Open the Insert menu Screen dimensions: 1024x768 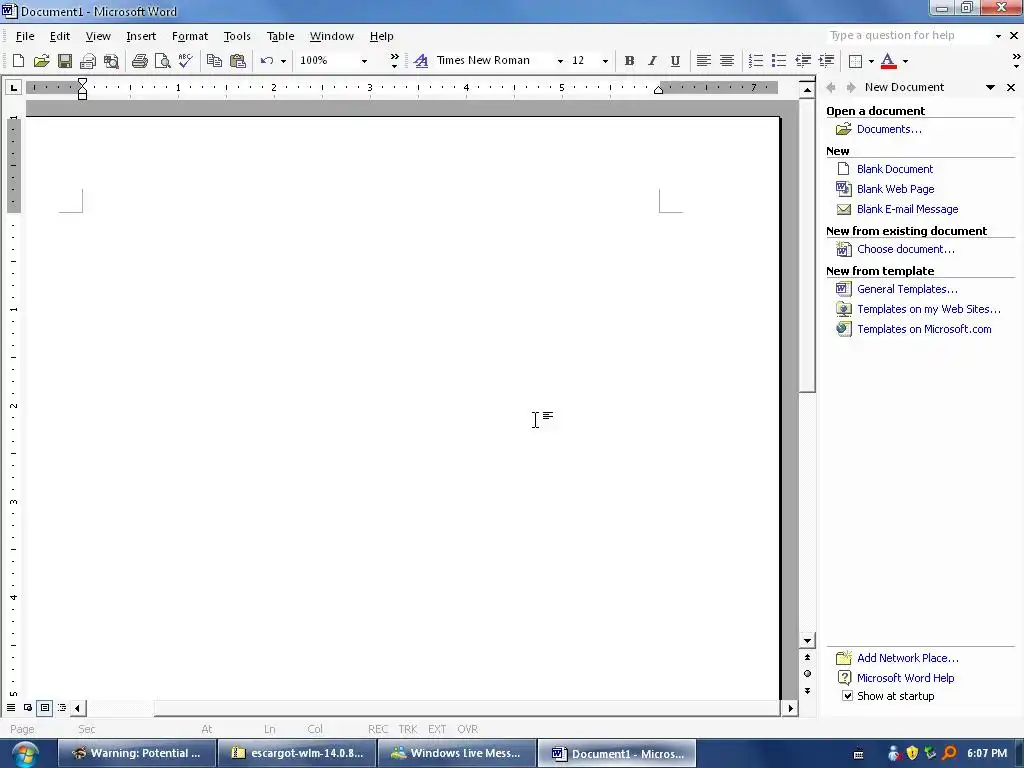click(141, 36)
